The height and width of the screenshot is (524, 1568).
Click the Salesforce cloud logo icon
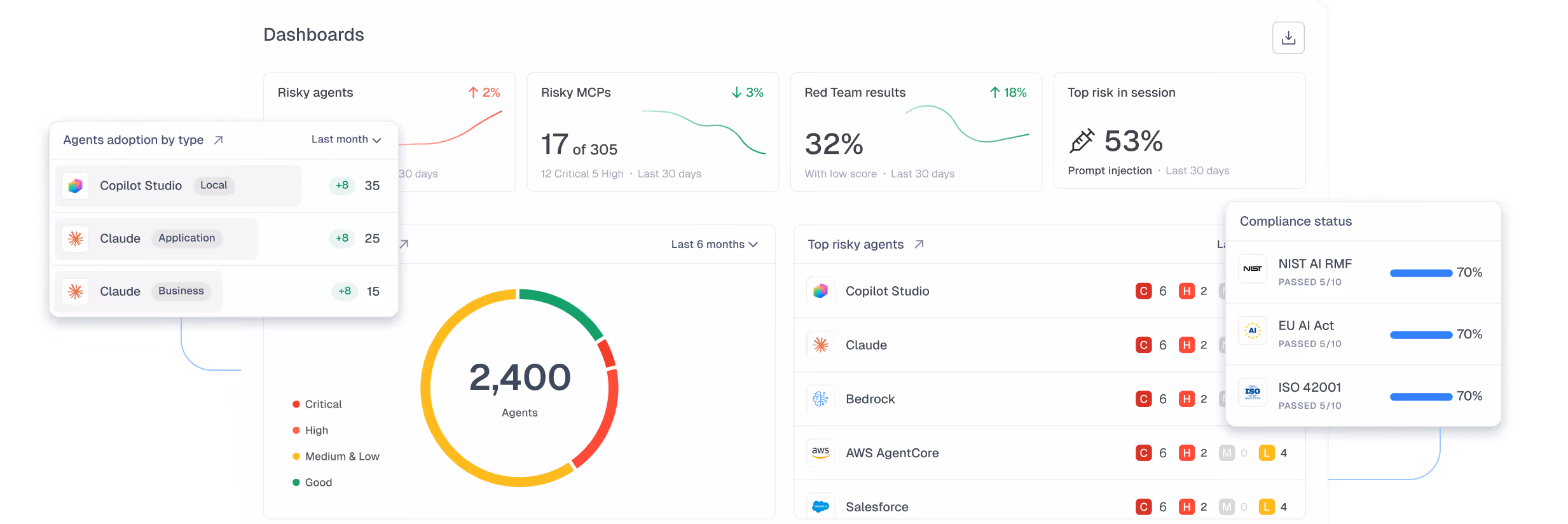pos(820,507)
